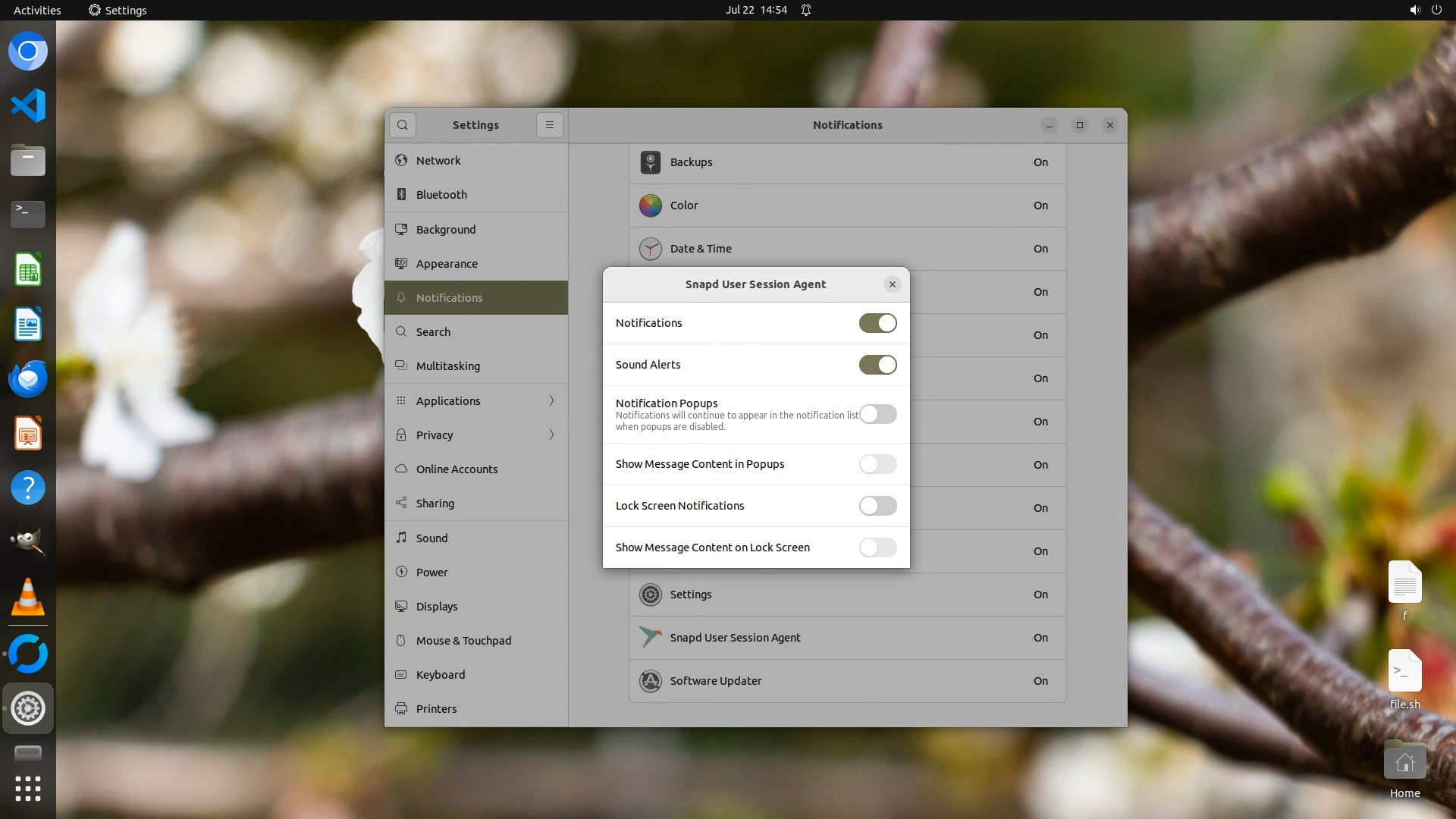Image resolution: width=1456 pixels, height=819 pixels.
Task: Enable Notification Popups switch
Action: pyautogui.click(x=877, y=414)
